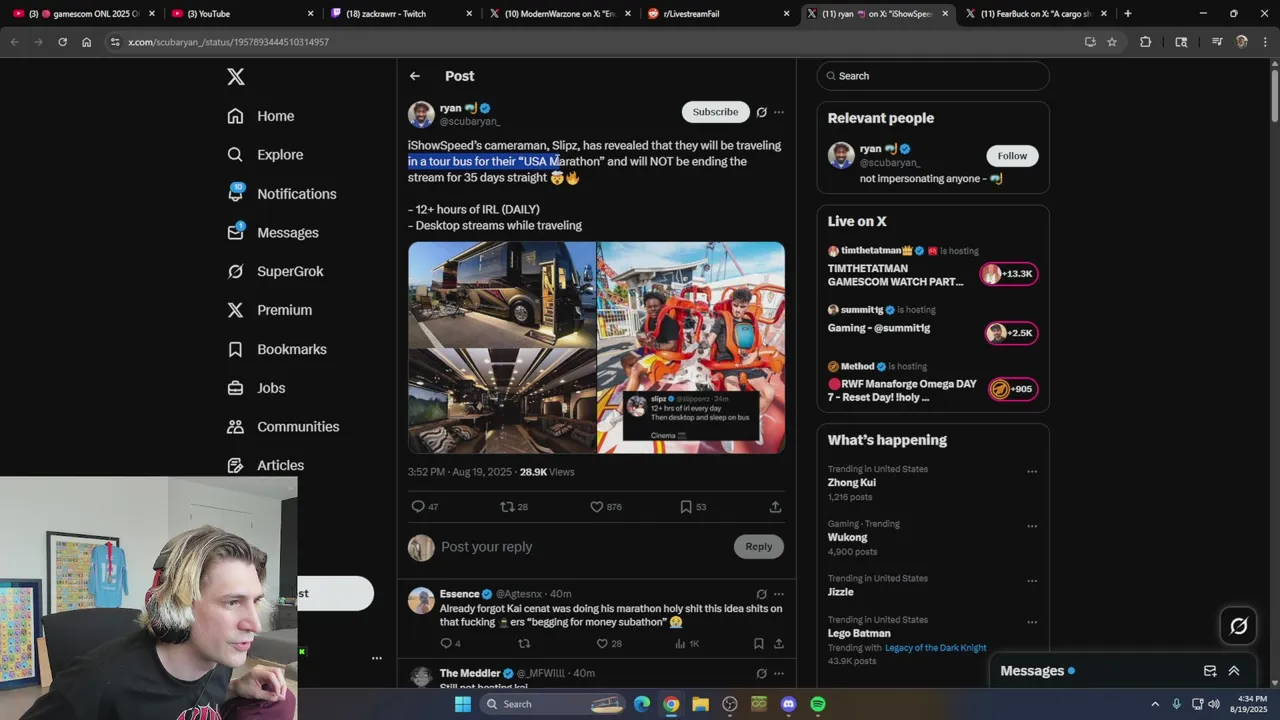Open Discord from taskbar
This screenshot has width=1280, height=720.
click(x=788, y=704)
